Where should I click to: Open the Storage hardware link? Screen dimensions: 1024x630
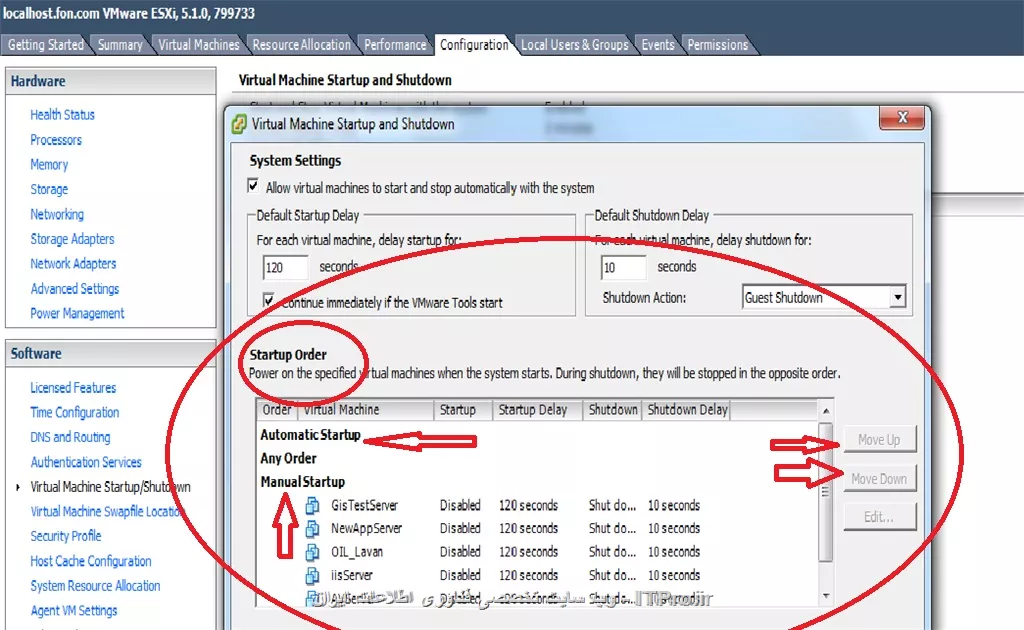[49, 189]
